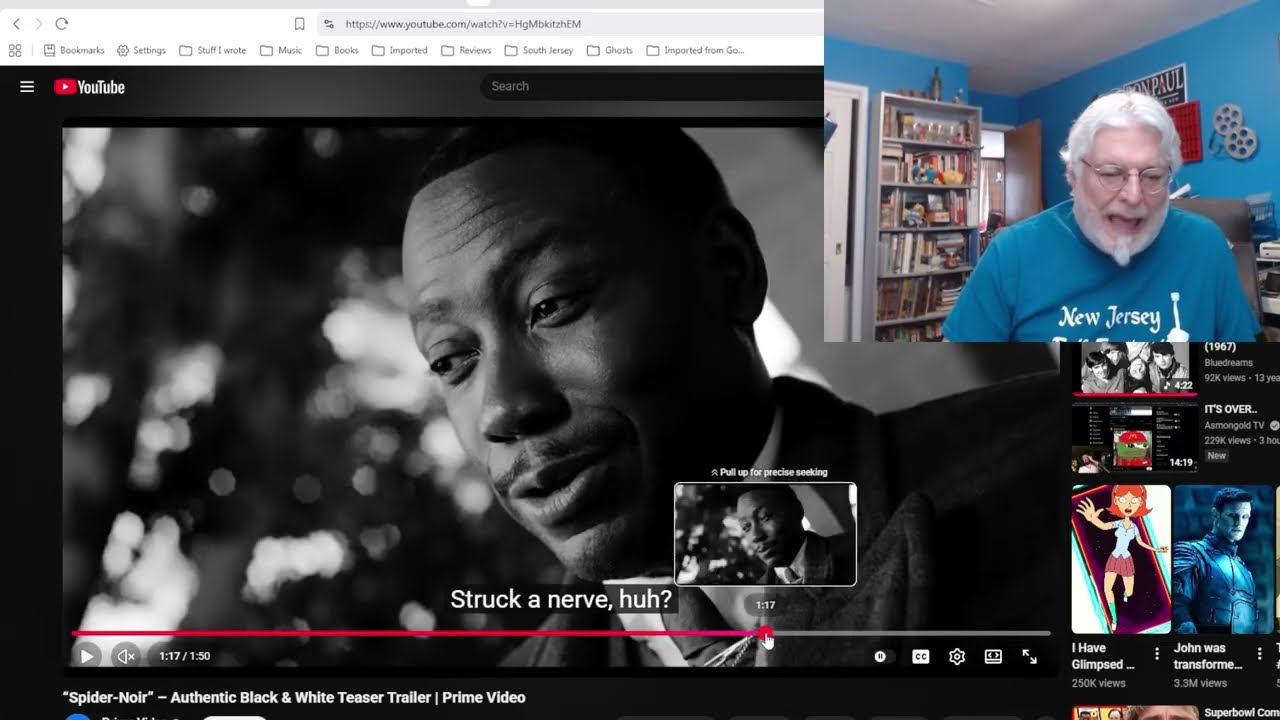Image resolution: width=1280 pixels, height=720 pixels.
Task: Click the browser back arrow
Action: coord(16,24)
